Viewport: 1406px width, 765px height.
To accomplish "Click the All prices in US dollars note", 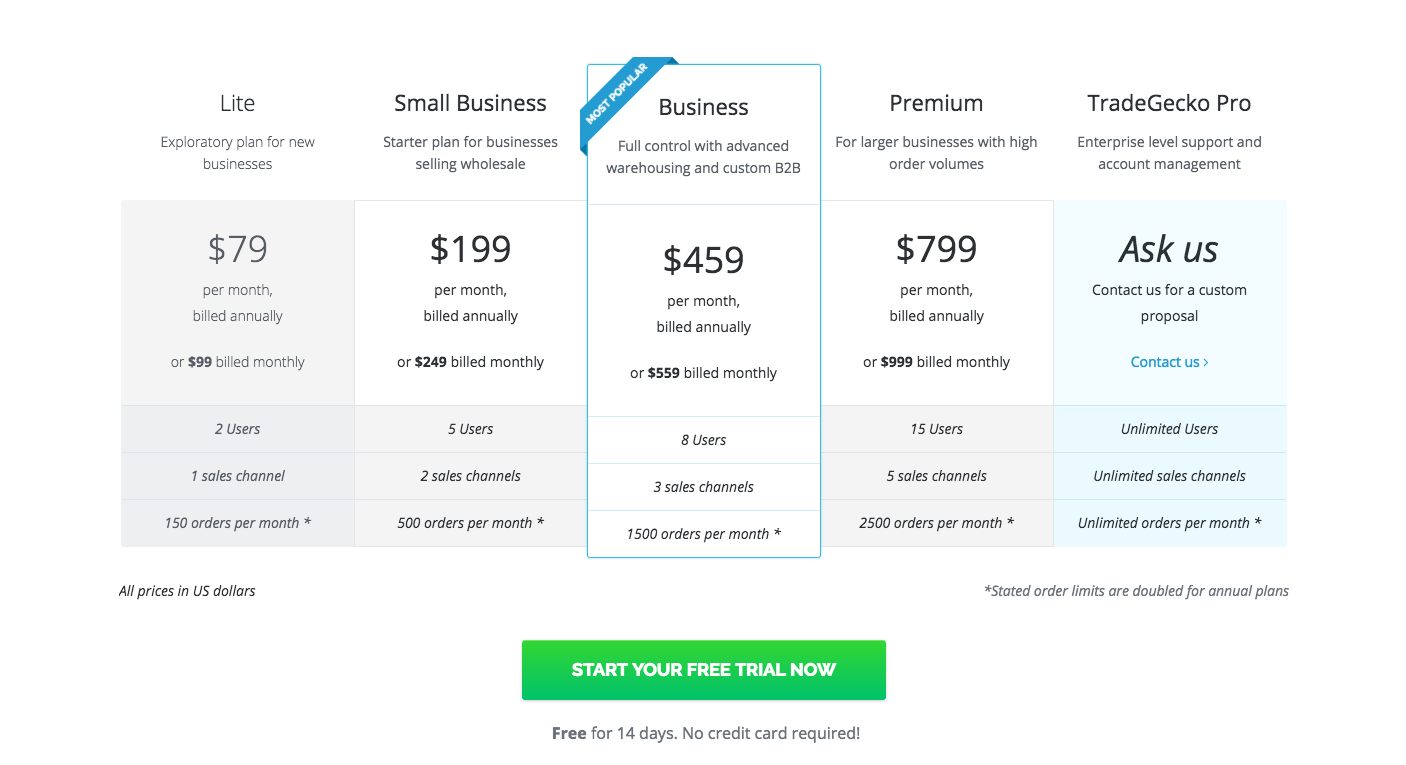I will (186, 590).
